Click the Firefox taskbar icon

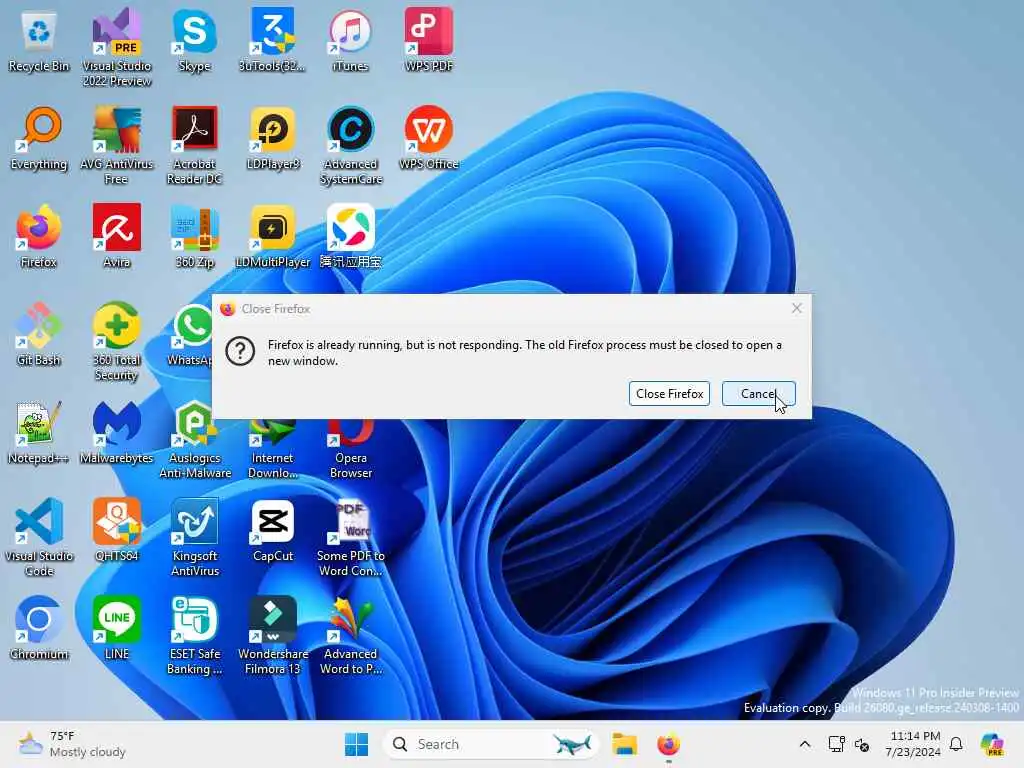[668, 744]
